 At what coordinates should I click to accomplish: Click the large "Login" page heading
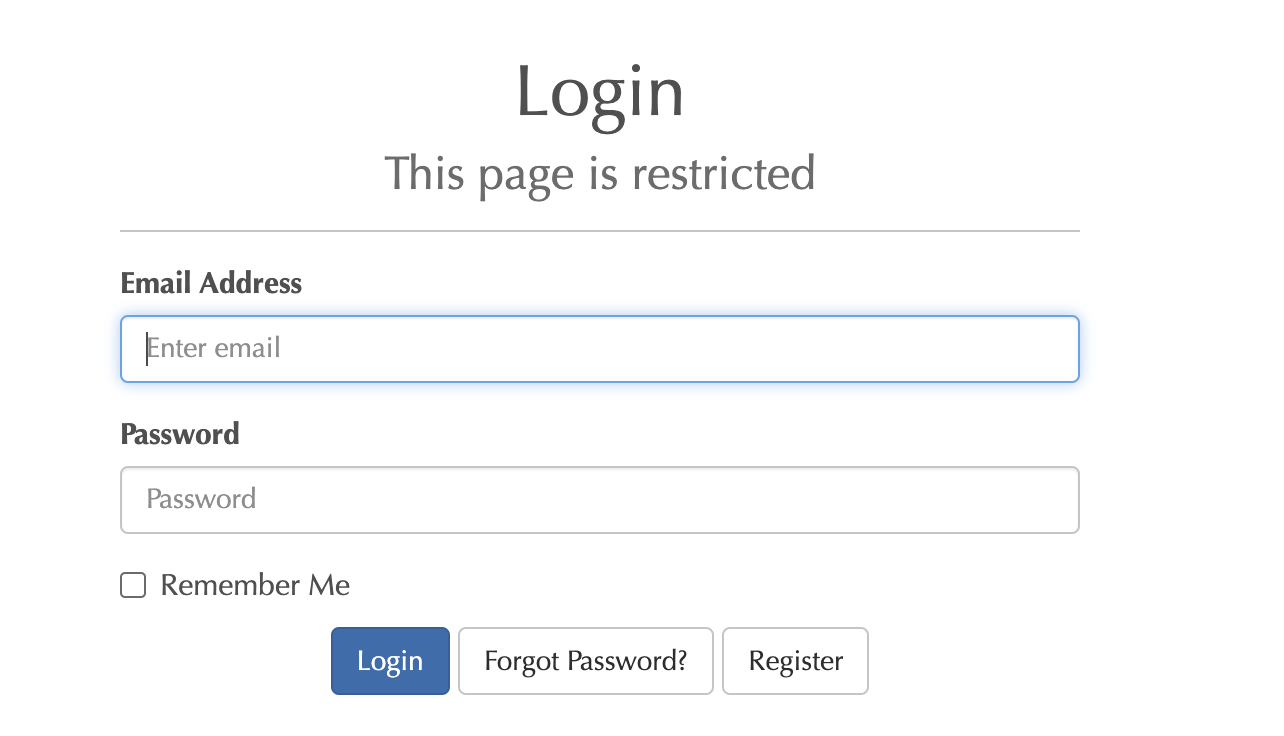pos(599,93)
